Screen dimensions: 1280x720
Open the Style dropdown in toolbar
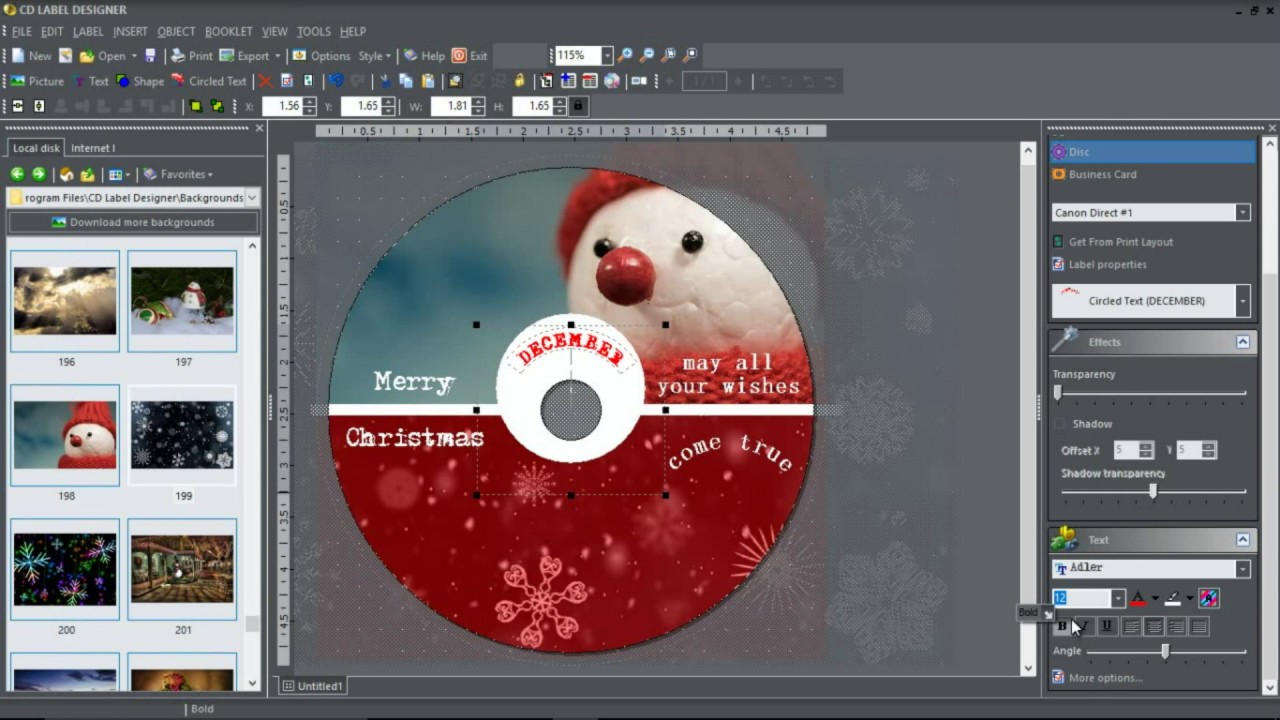374,56
